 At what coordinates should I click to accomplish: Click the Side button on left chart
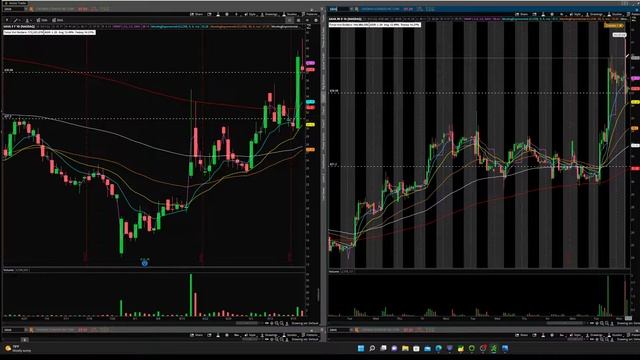(42, 20)
